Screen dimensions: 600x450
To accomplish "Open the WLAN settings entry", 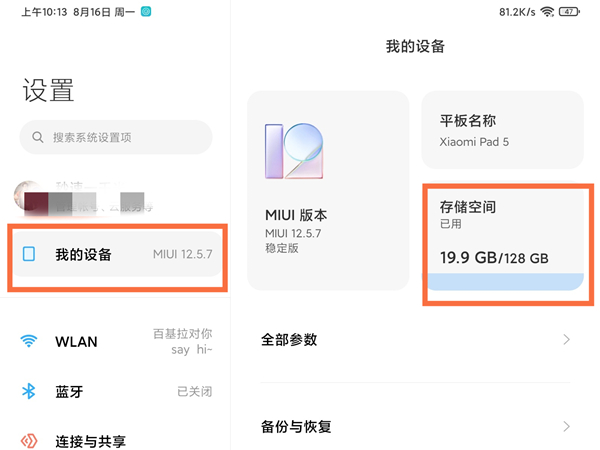I will tap(117, 342).
